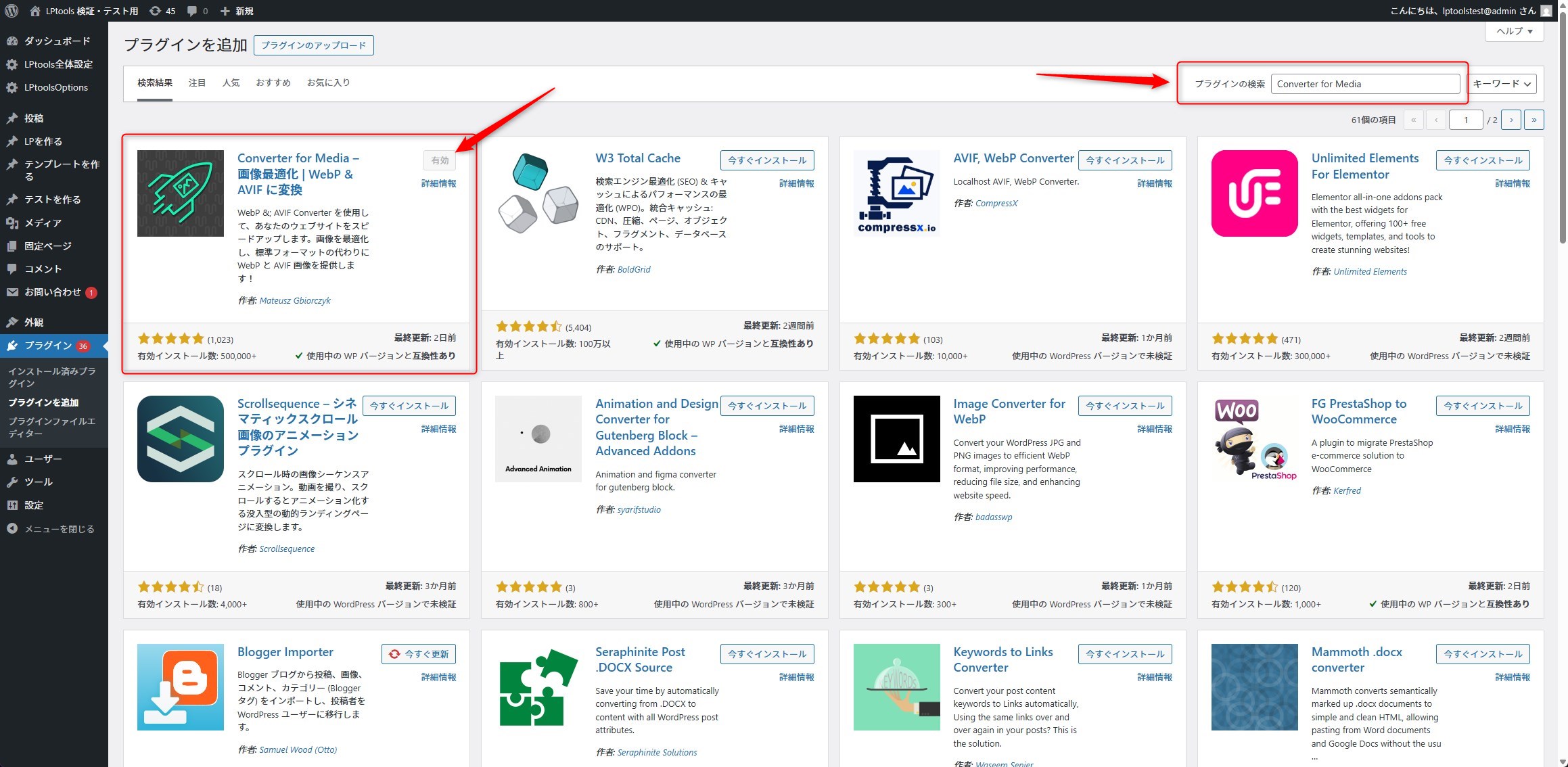The width and height of the screenshot is (1568, 767).
Task: Click the Unlimited Elements pink logo thumbnail
Action: [x=1255, y=193]
